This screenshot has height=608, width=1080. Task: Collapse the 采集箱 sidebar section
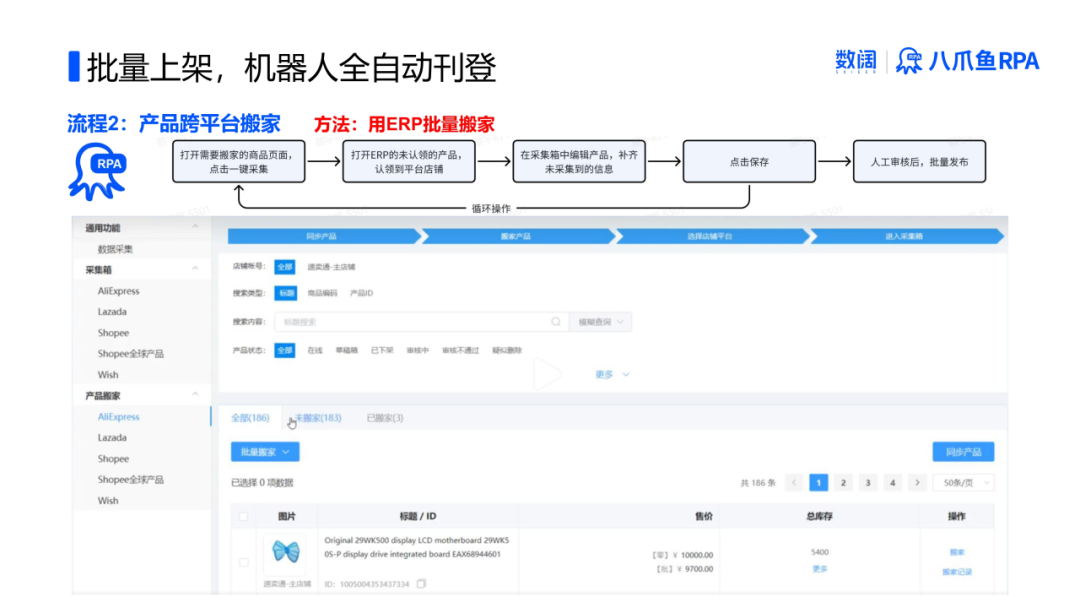(197, 269)
